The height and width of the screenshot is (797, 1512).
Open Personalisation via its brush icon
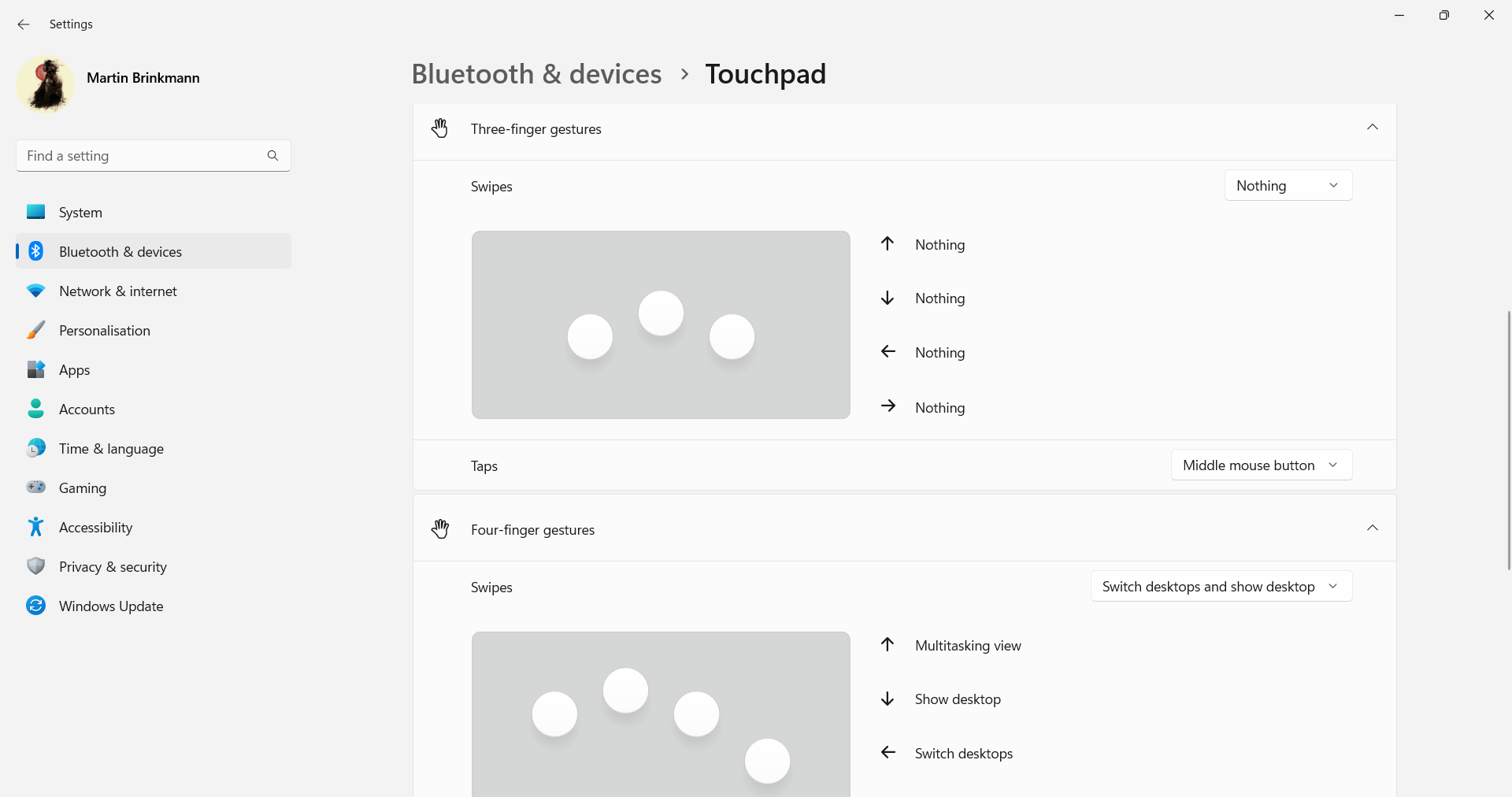coord(35,330)
